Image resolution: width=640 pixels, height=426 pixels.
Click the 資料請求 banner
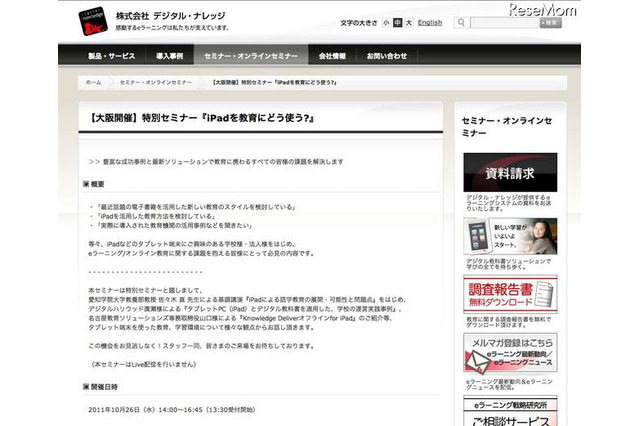pos(510,172)
